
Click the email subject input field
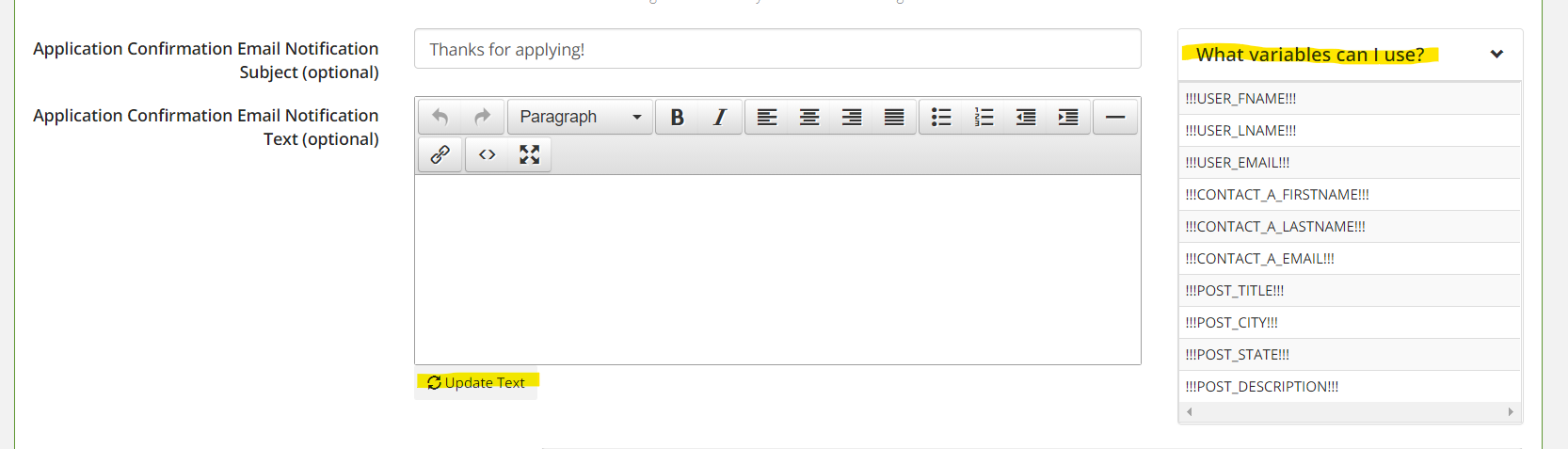[x=777, y=49]
